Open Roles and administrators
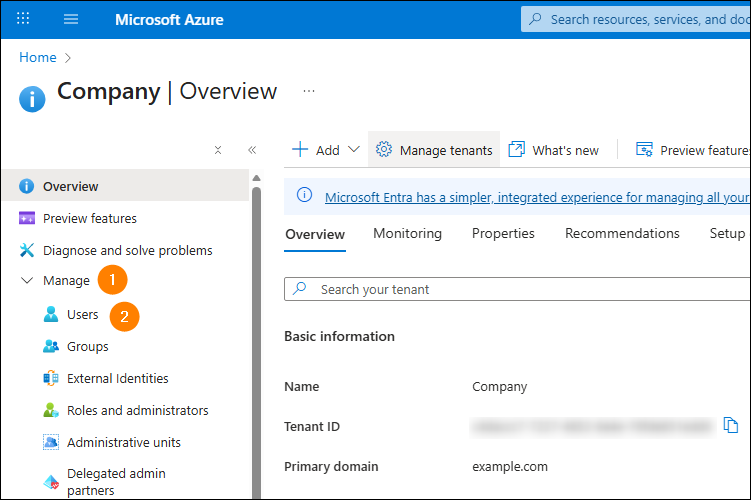The image size is (751, 500). pyautogui.click(x=138, y=410)
